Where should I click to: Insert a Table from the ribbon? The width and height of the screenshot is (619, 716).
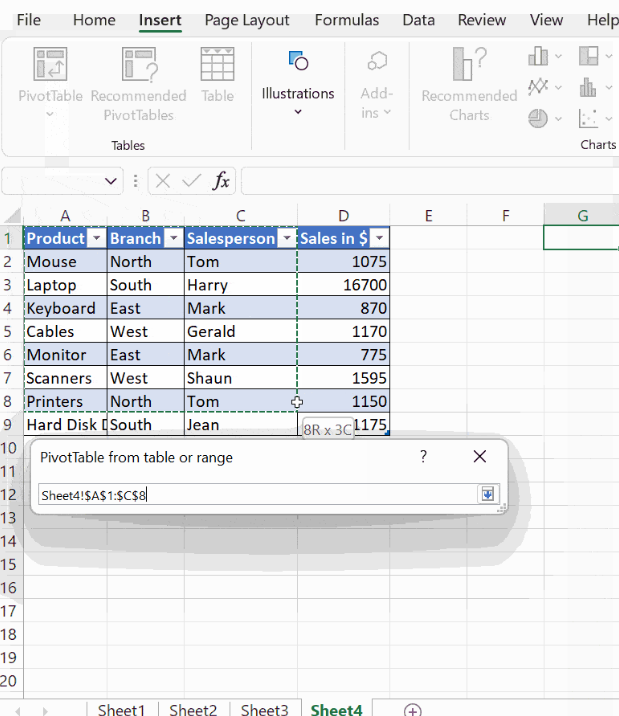pos(217,66)
